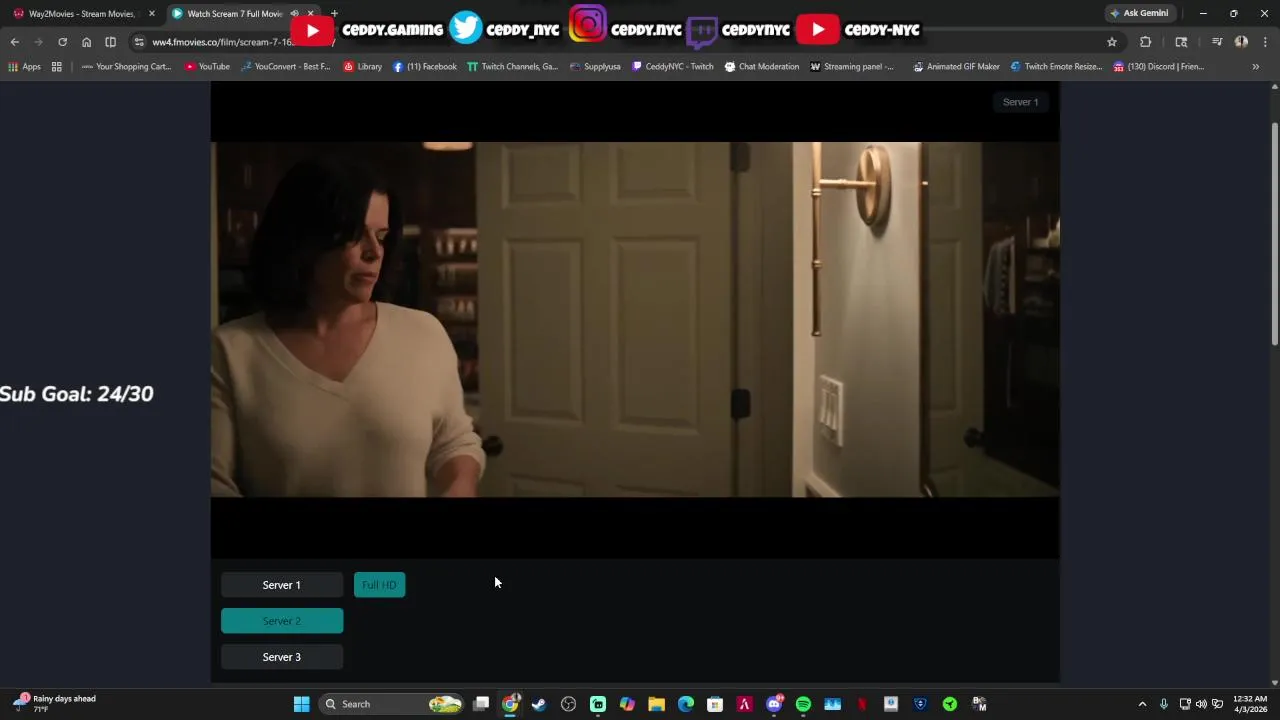Switch to the Way2Movies tab
Screen dimensions: 1280x720
(80, 13)
